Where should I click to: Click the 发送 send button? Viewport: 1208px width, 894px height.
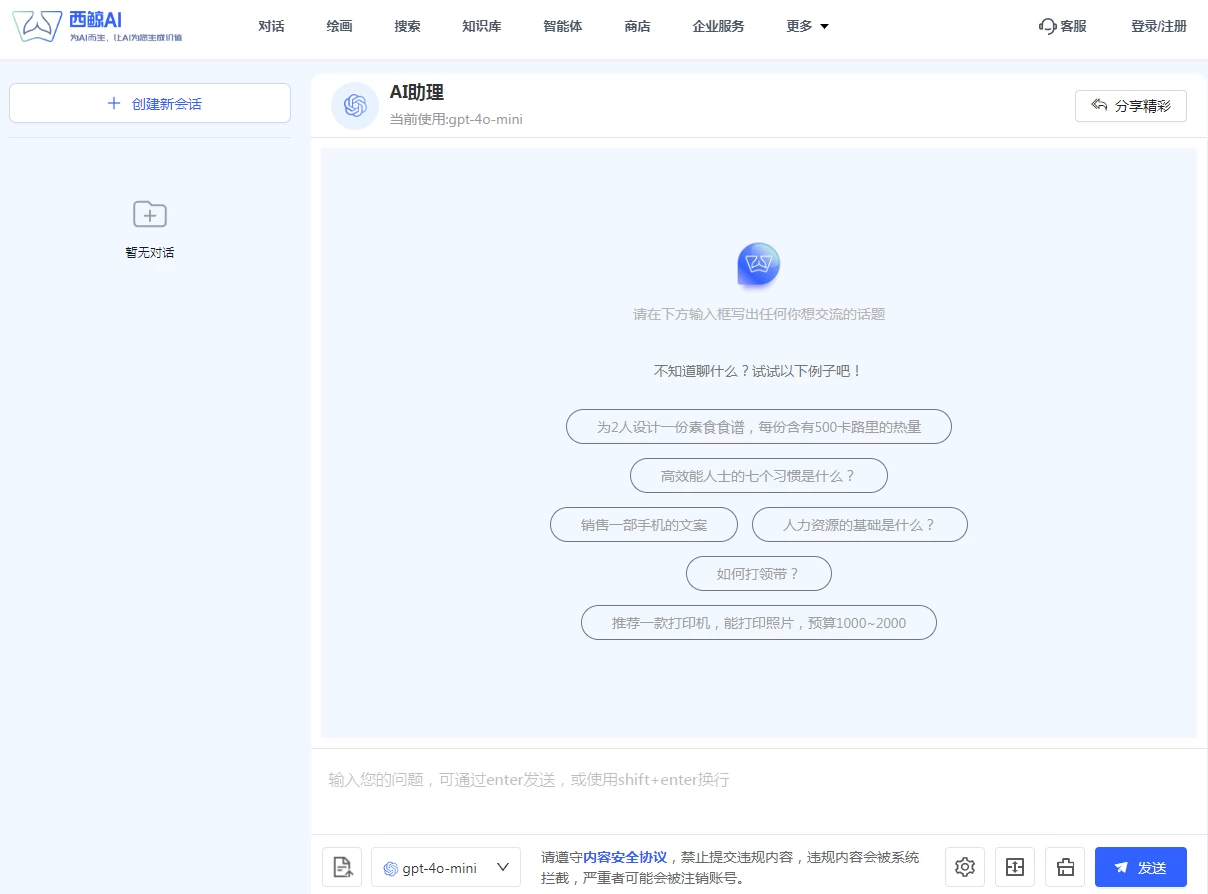coord(1140,867)
